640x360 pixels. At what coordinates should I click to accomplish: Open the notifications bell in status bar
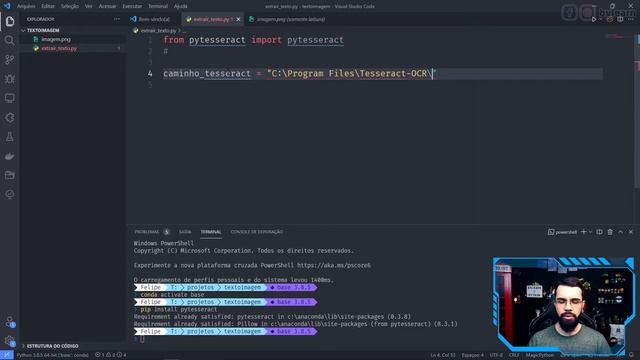pyautogui.click(x=631, y=355)
